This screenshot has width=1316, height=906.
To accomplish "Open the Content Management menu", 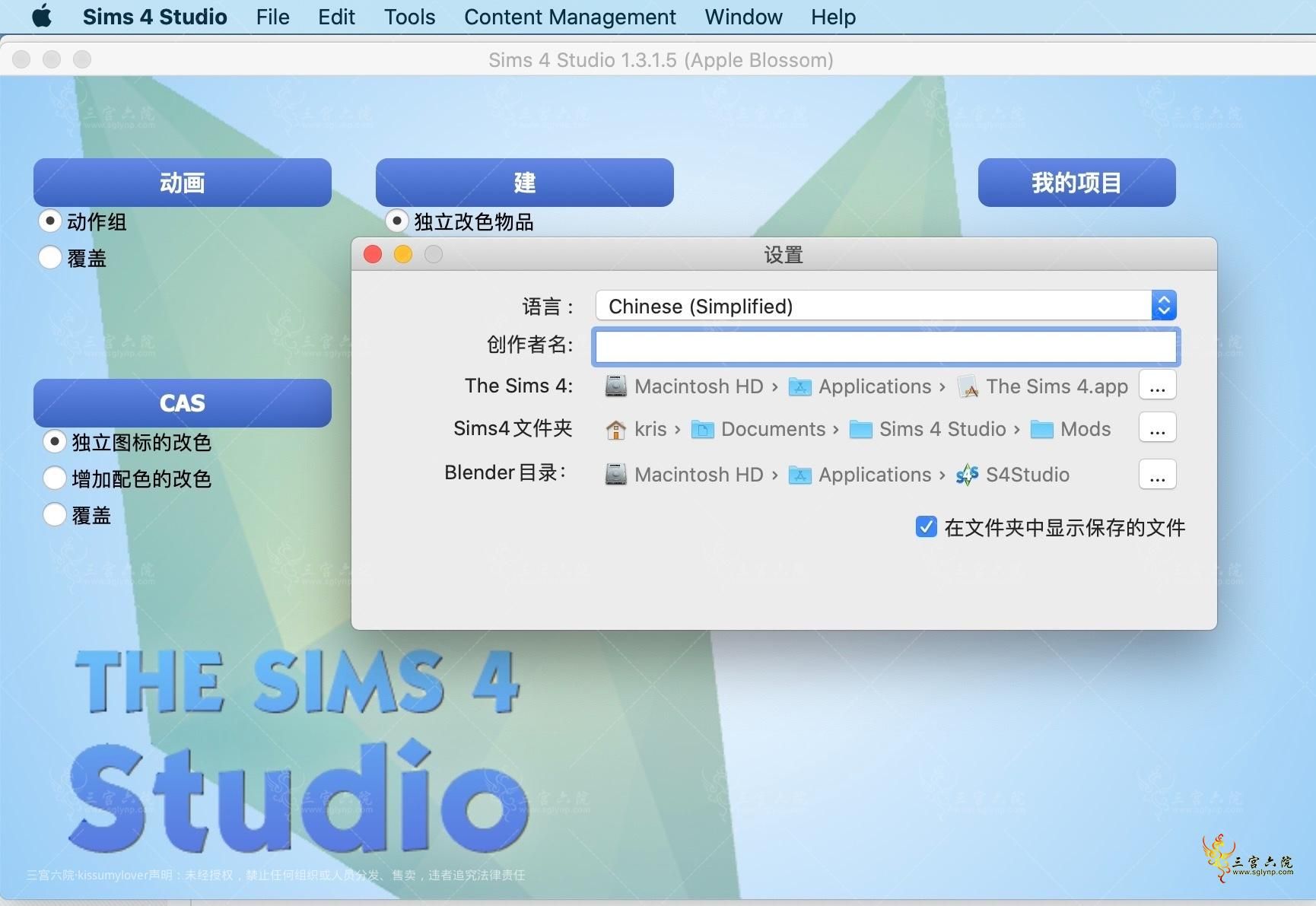I will tap(570, 17).
